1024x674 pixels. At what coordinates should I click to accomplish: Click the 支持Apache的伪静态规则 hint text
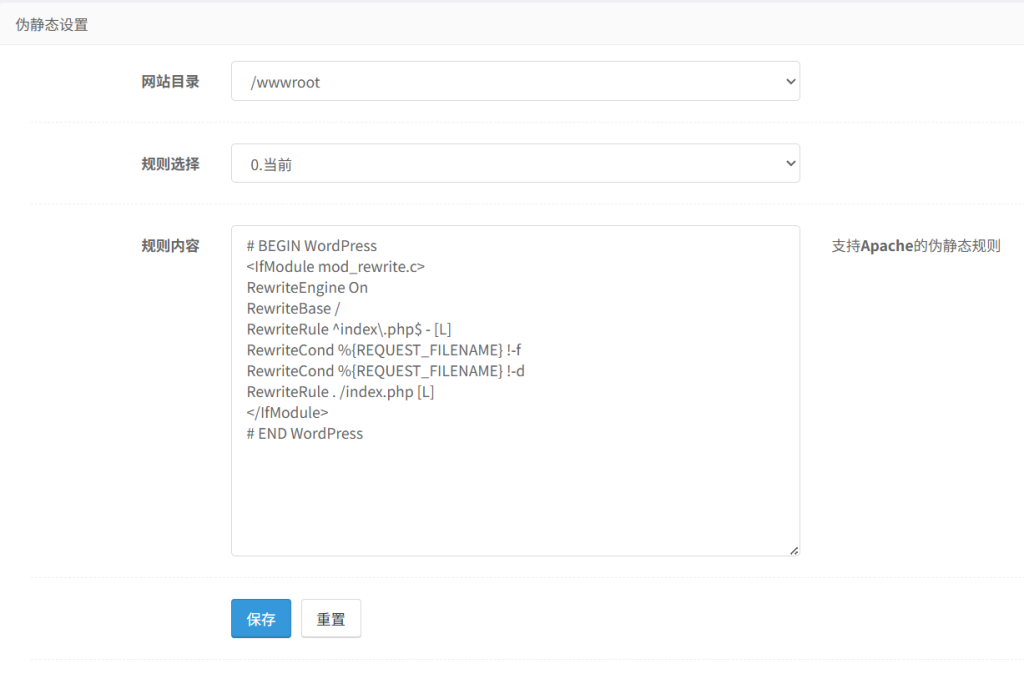[916, 246]
